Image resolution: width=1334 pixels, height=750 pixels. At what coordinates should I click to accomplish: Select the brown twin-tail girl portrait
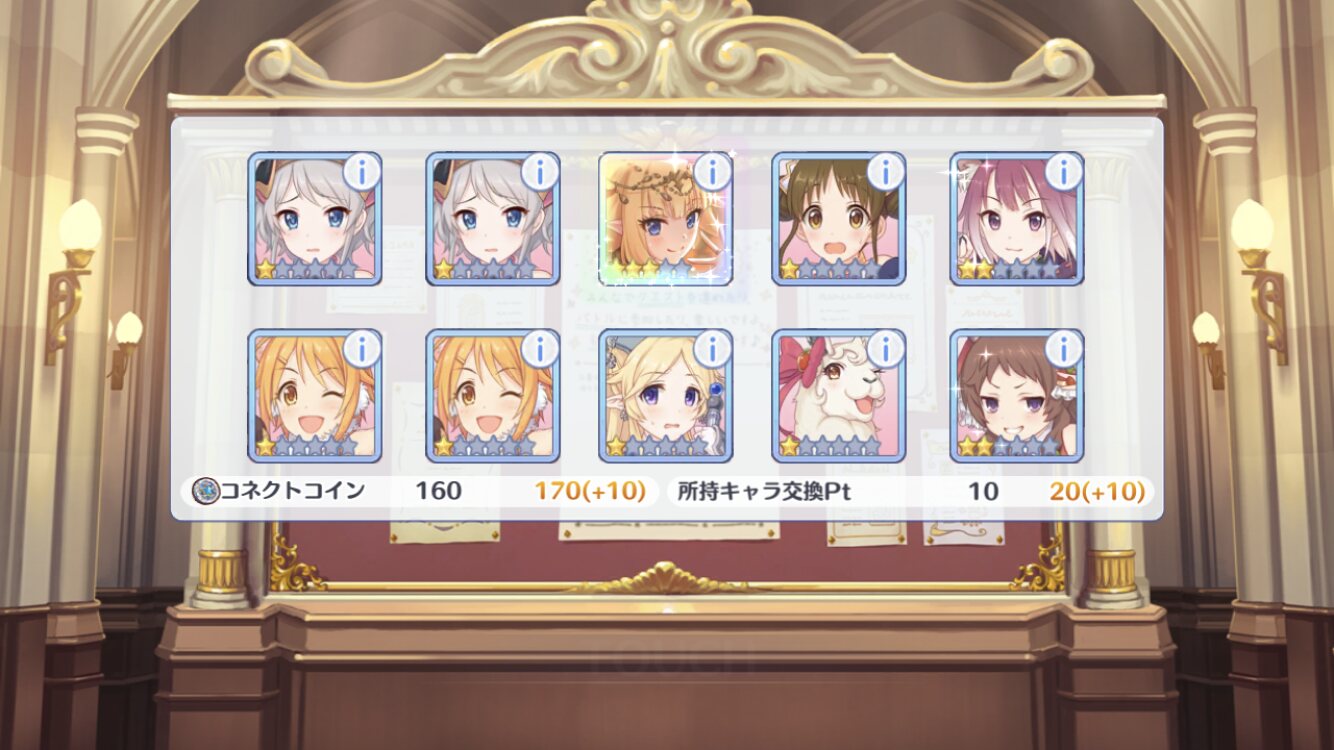(838, 219)
